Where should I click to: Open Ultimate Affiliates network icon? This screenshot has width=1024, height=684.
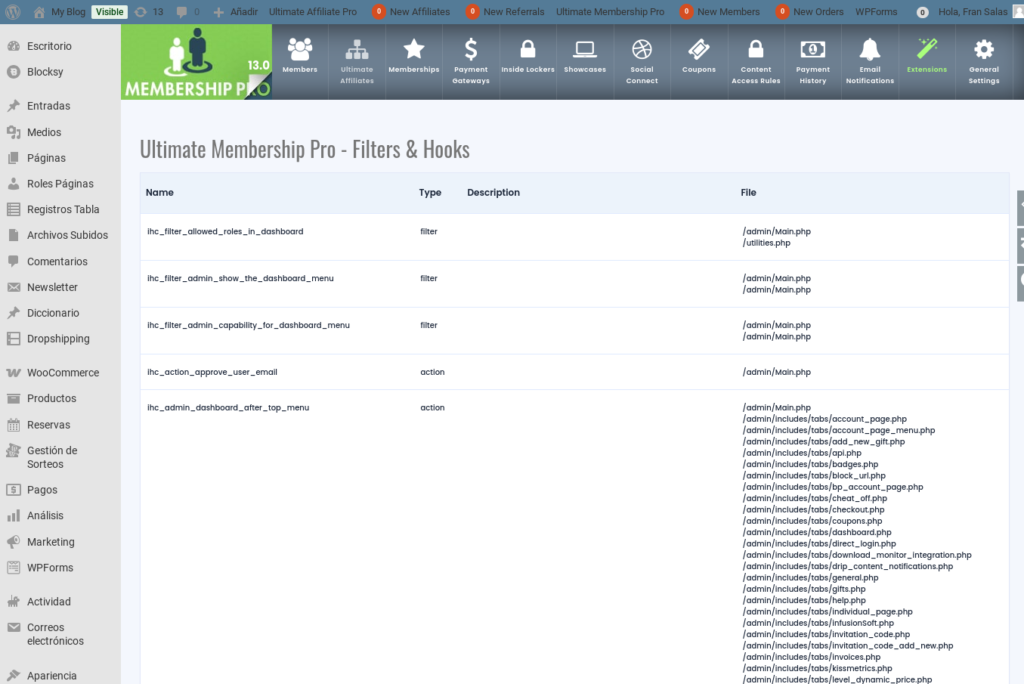click(357, 50)
